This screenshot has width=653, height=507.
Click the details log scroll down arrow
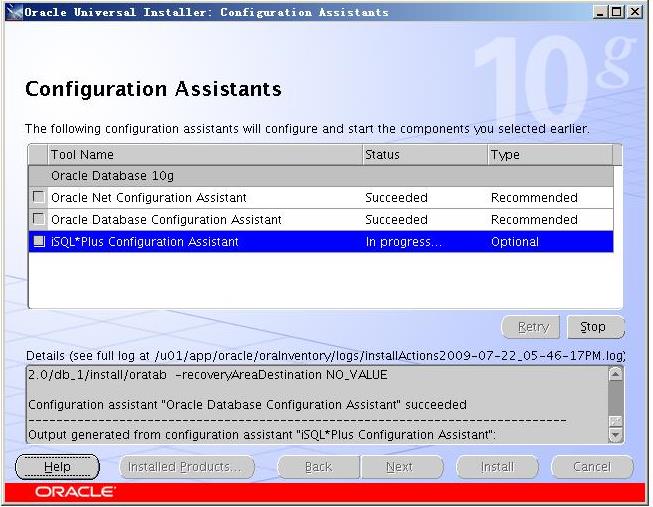(x=616, y=435)
